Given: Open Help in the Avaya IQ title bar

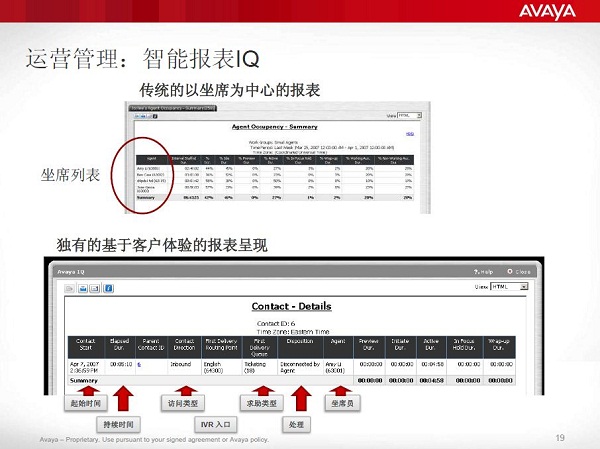Looking at the screenshot, I should [483, 271].
